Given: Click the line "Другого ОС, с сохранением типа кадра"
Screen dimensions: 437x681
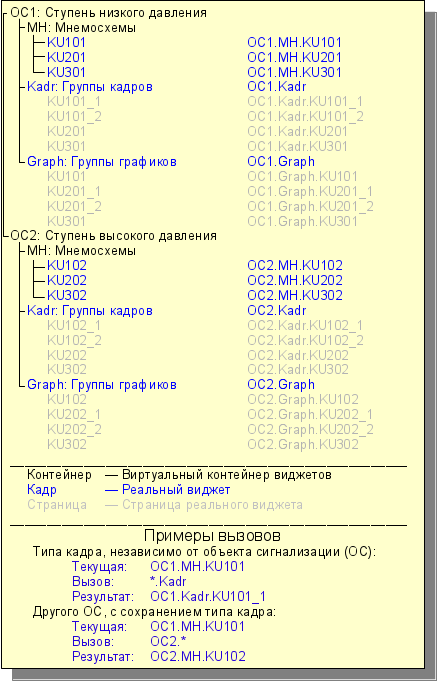Looking at the screenshot, I should click(154, 612).
